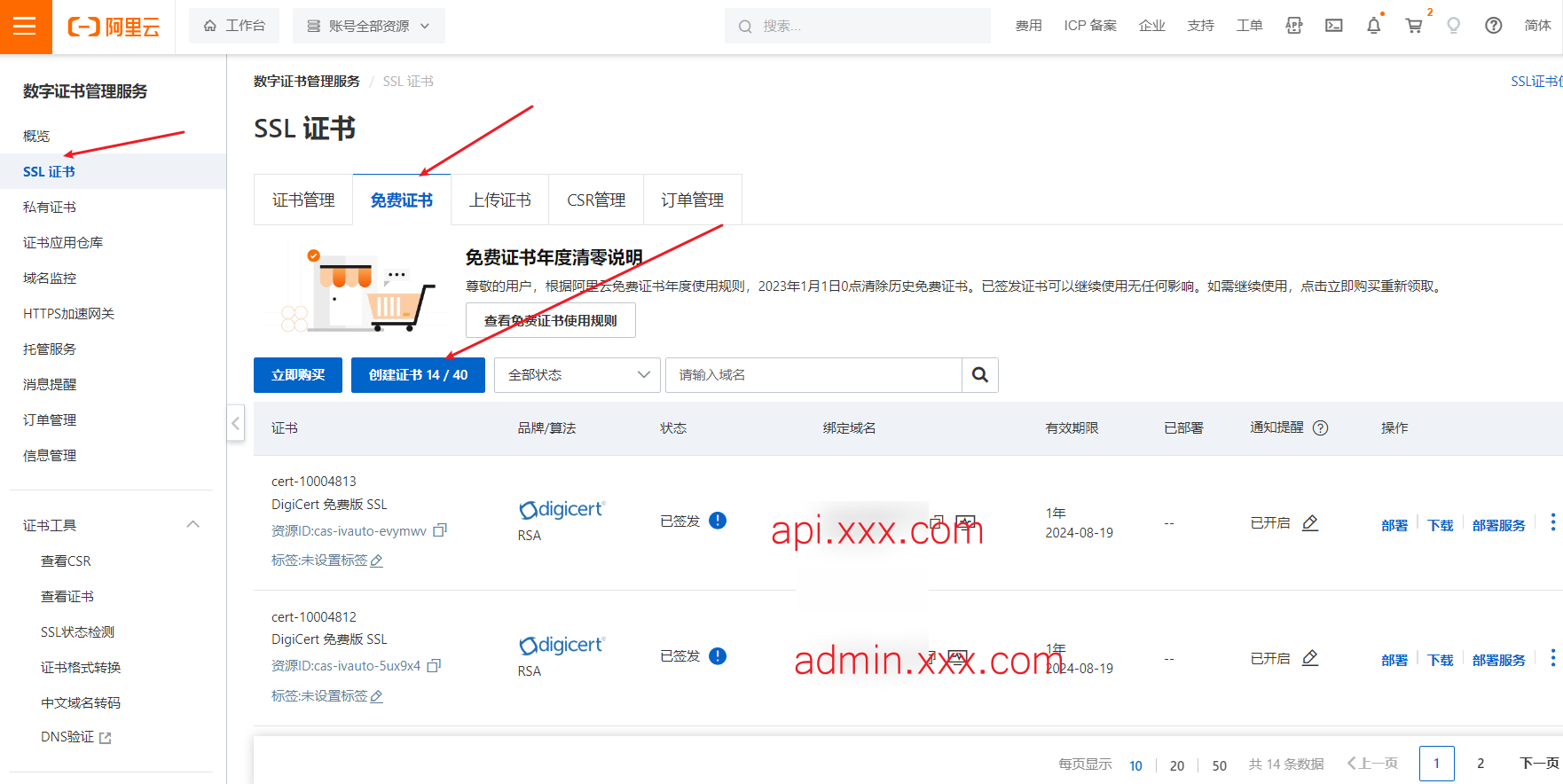Click 下载 for cert-10004812
Screen dimensions: 1563x784
point(1441,660)
